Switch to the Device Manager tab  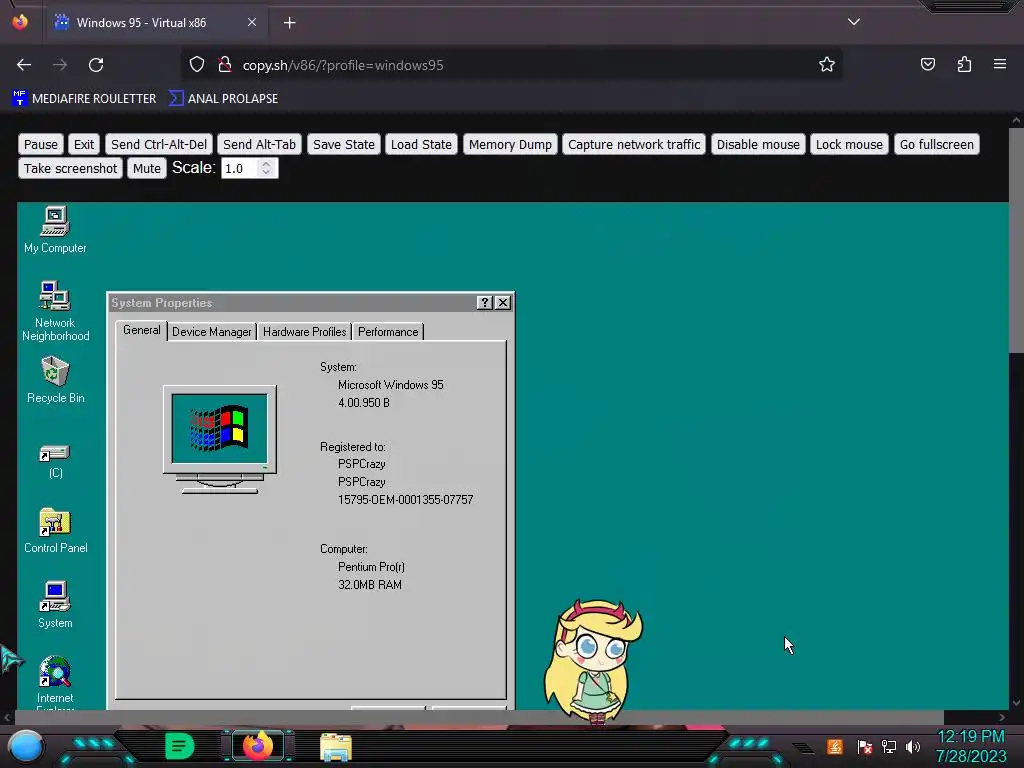coord(212,332)
